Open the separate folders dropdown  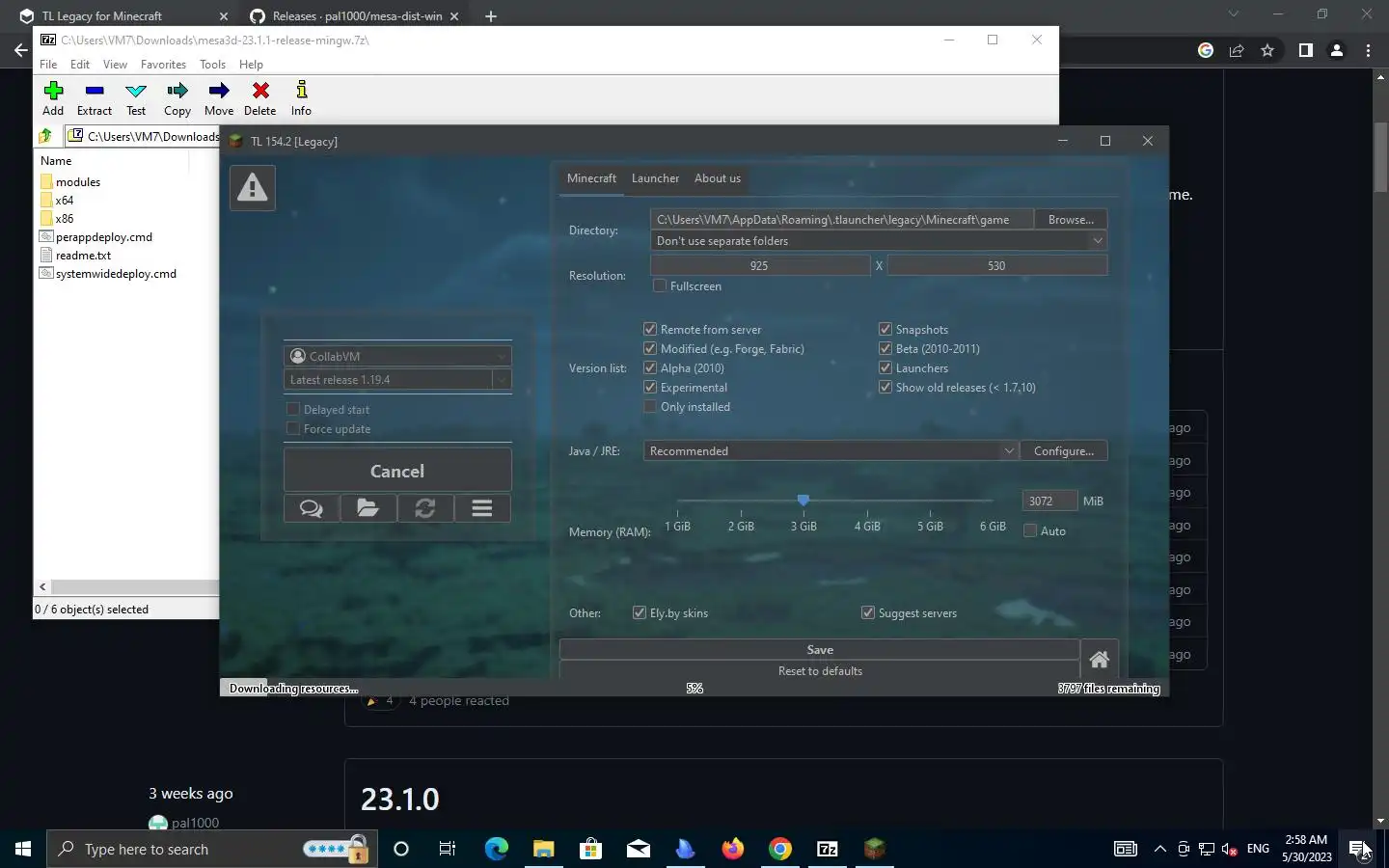pyautogui.click(x=878, y=241)
